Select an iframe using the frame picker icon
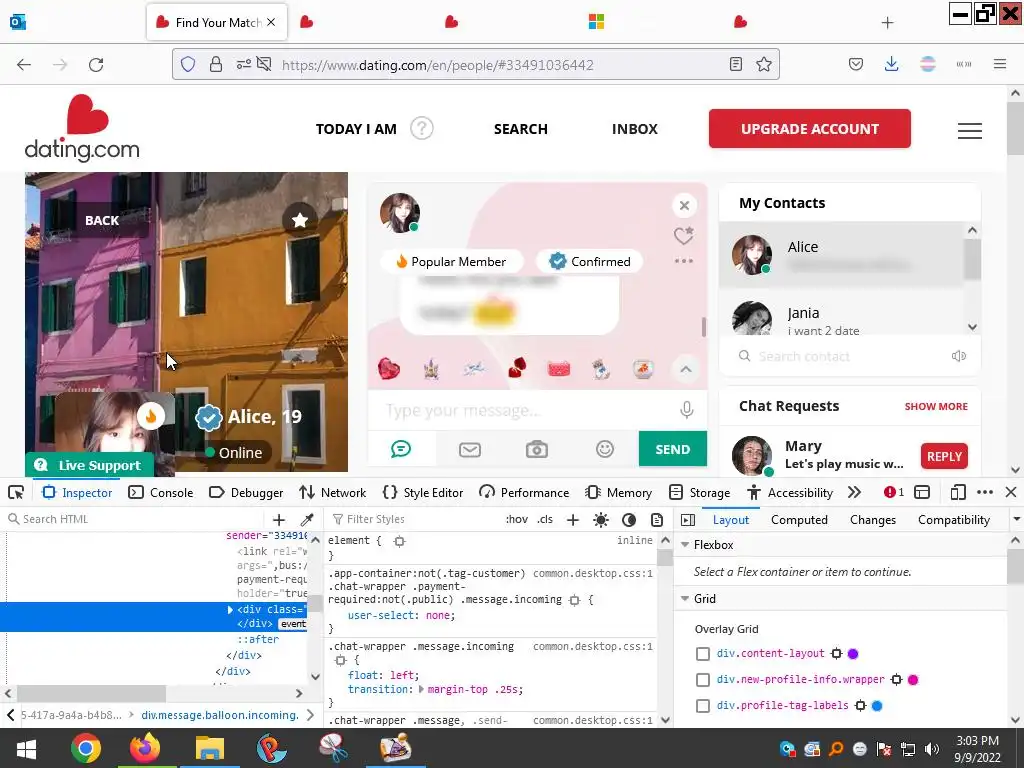Image resolution: width=1024 pixels, height=768 pixels. 922,492
